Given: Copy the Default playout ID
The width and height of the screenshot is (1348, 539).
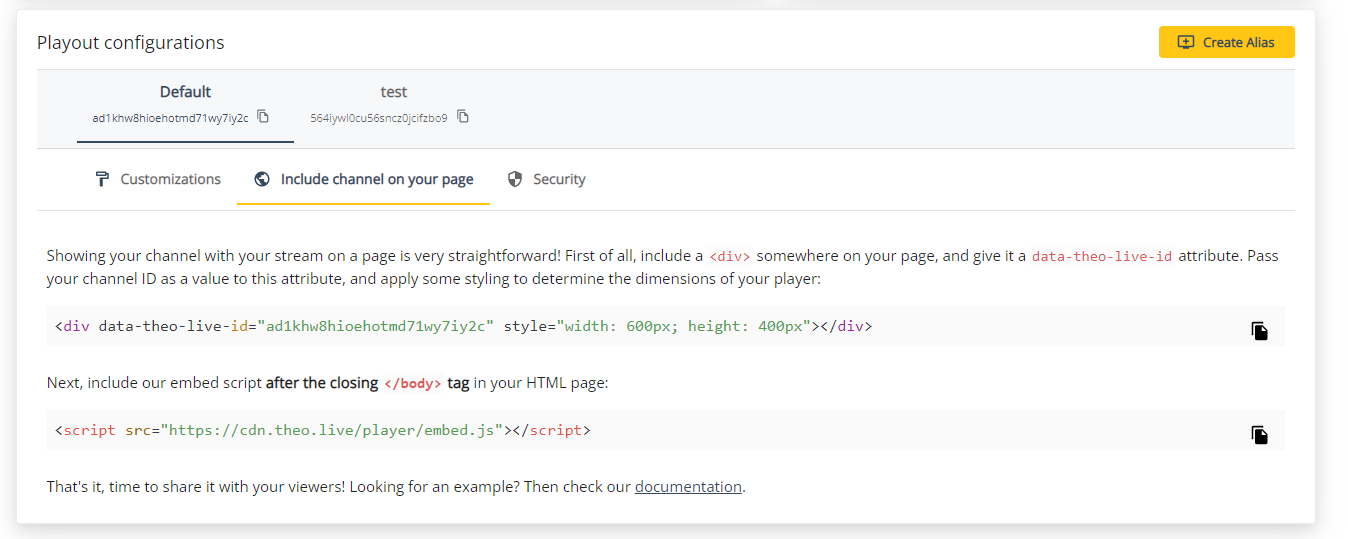Looking at the screenshot, I should coord(263,117).
